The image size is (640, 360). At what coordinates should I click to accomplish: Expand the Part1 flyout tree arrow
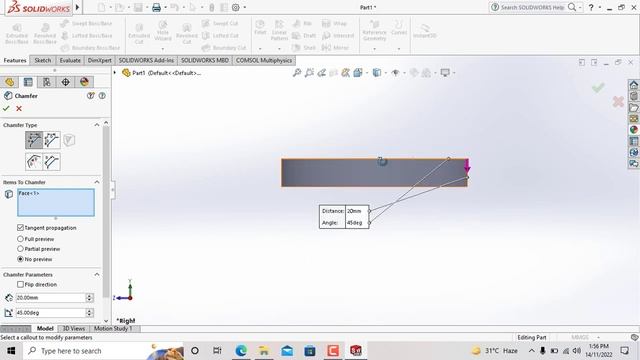[115, 73]
